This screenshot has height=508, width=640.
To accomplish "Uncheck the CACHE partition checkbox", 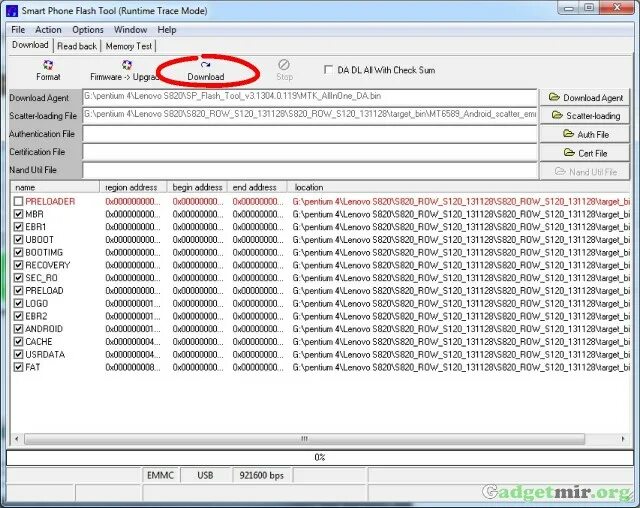I will [x=18, y=342].
